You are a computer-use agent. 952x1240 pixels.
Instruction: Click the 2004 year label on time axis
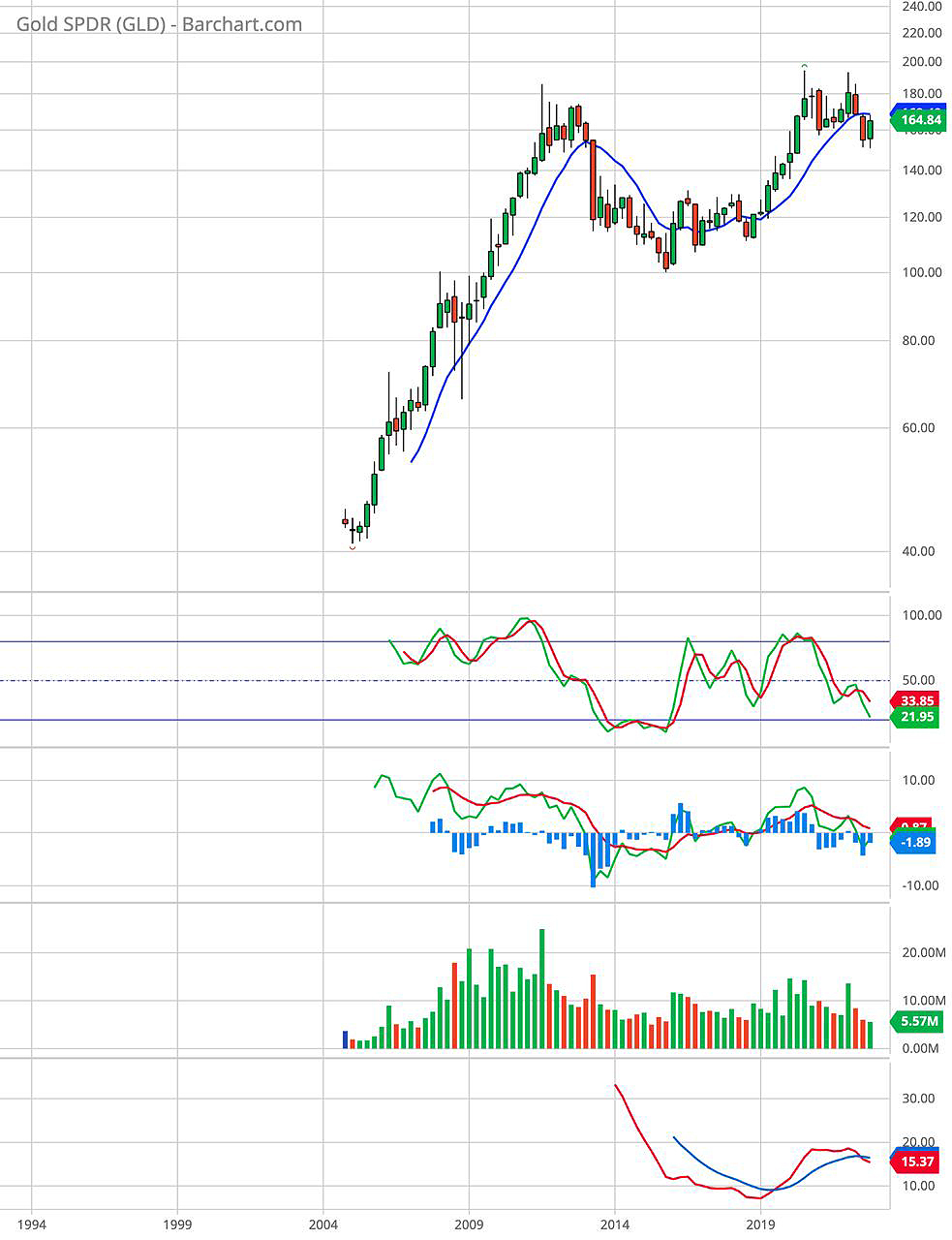point(323,1223)
